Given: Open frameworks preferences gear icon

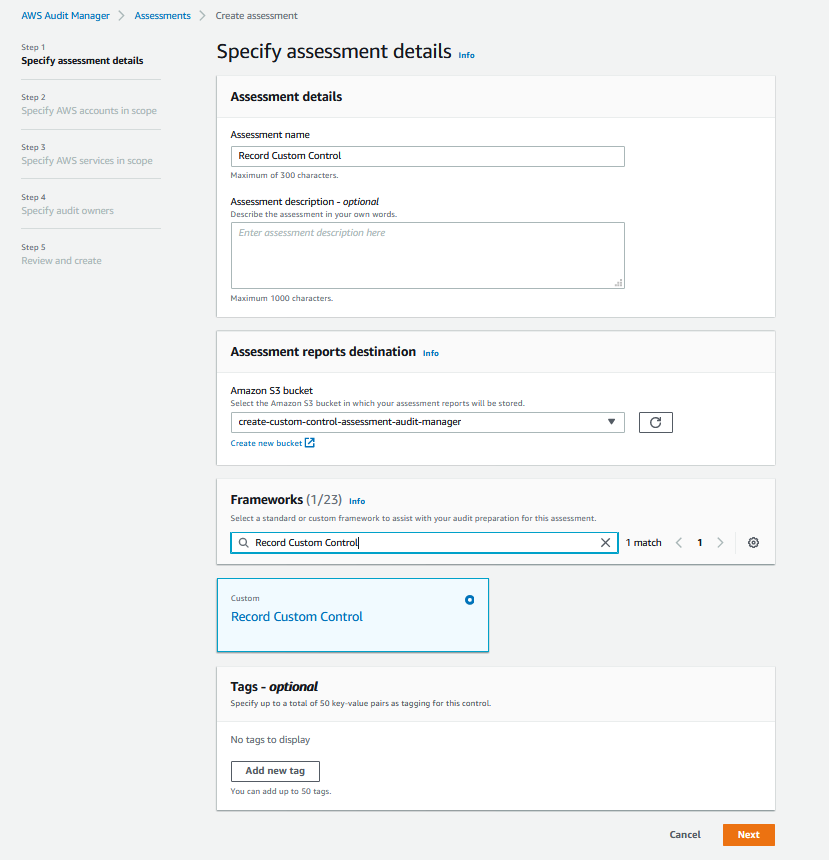Looking at the screenshot, I should 753,542.
